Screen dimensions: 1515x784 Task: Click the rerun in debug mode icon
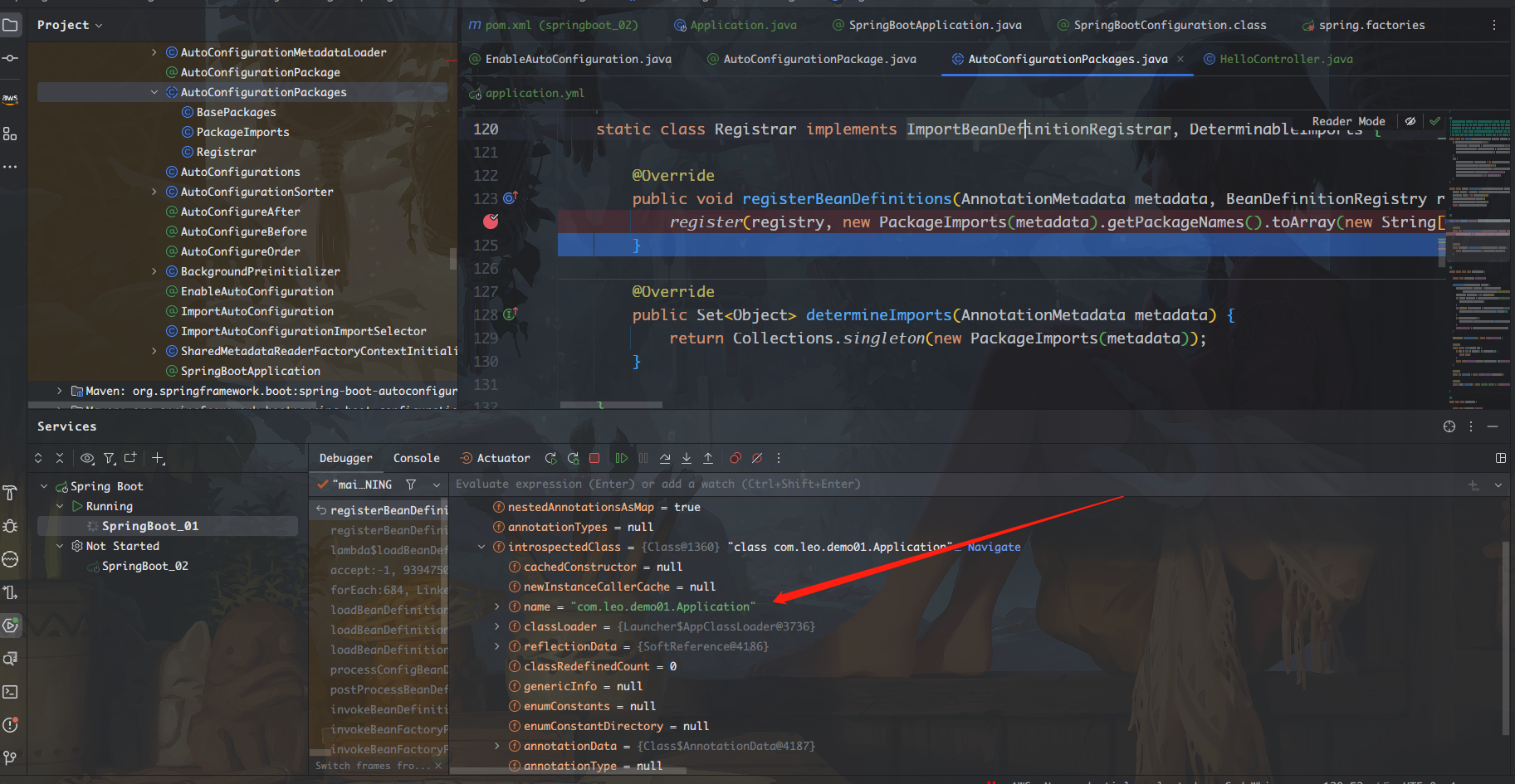[x=573, y=458]
